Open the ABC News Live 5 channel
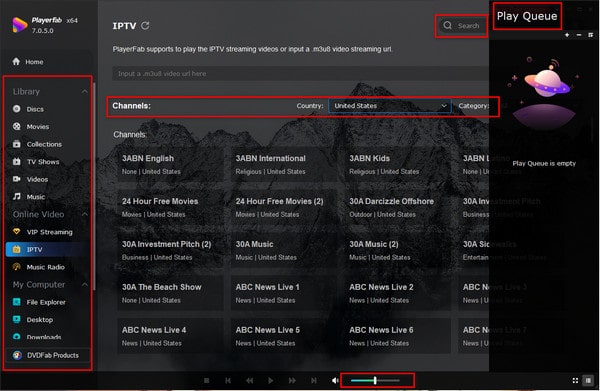This screenshot has height=391, width=600. [284, 336]
